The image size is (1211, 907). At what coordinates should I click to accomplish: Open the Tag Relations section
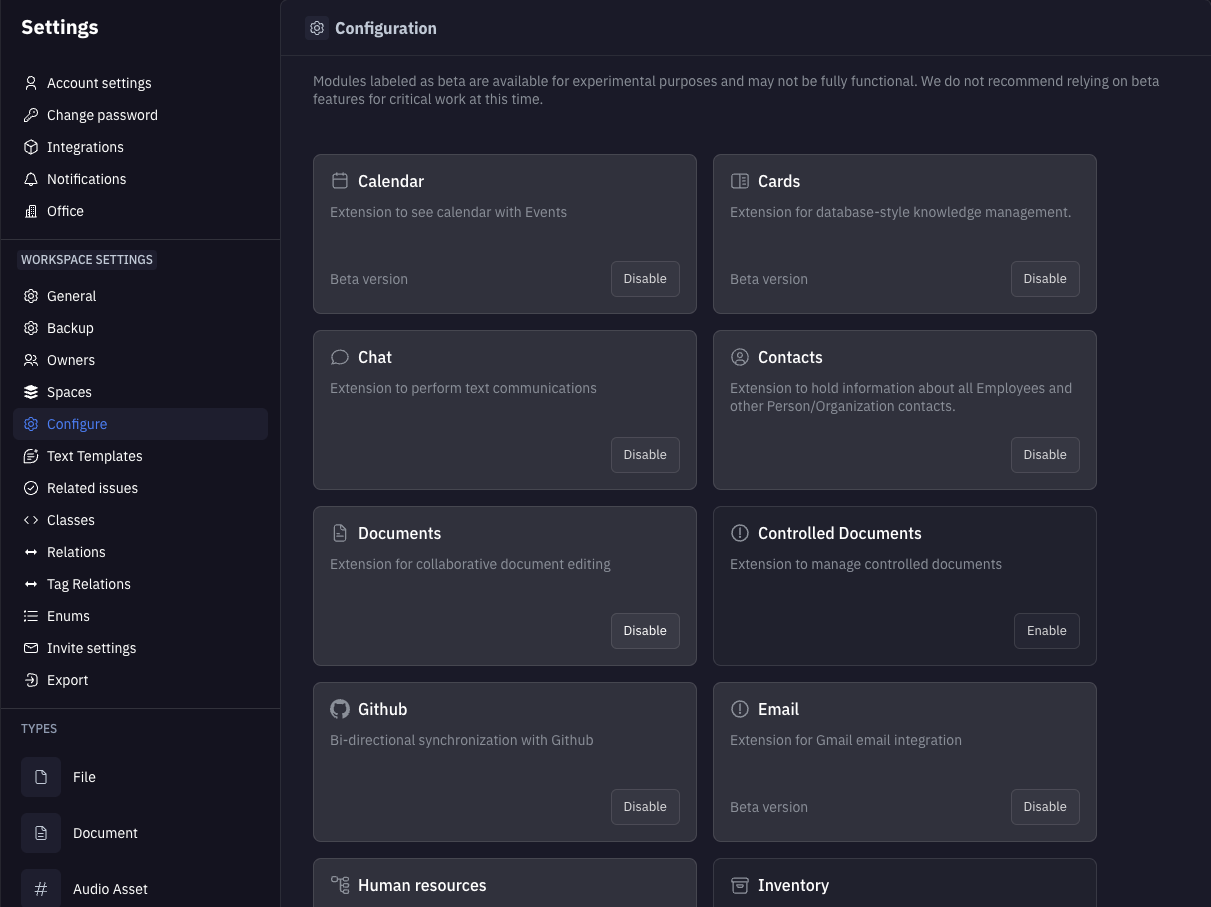(89, 584)
